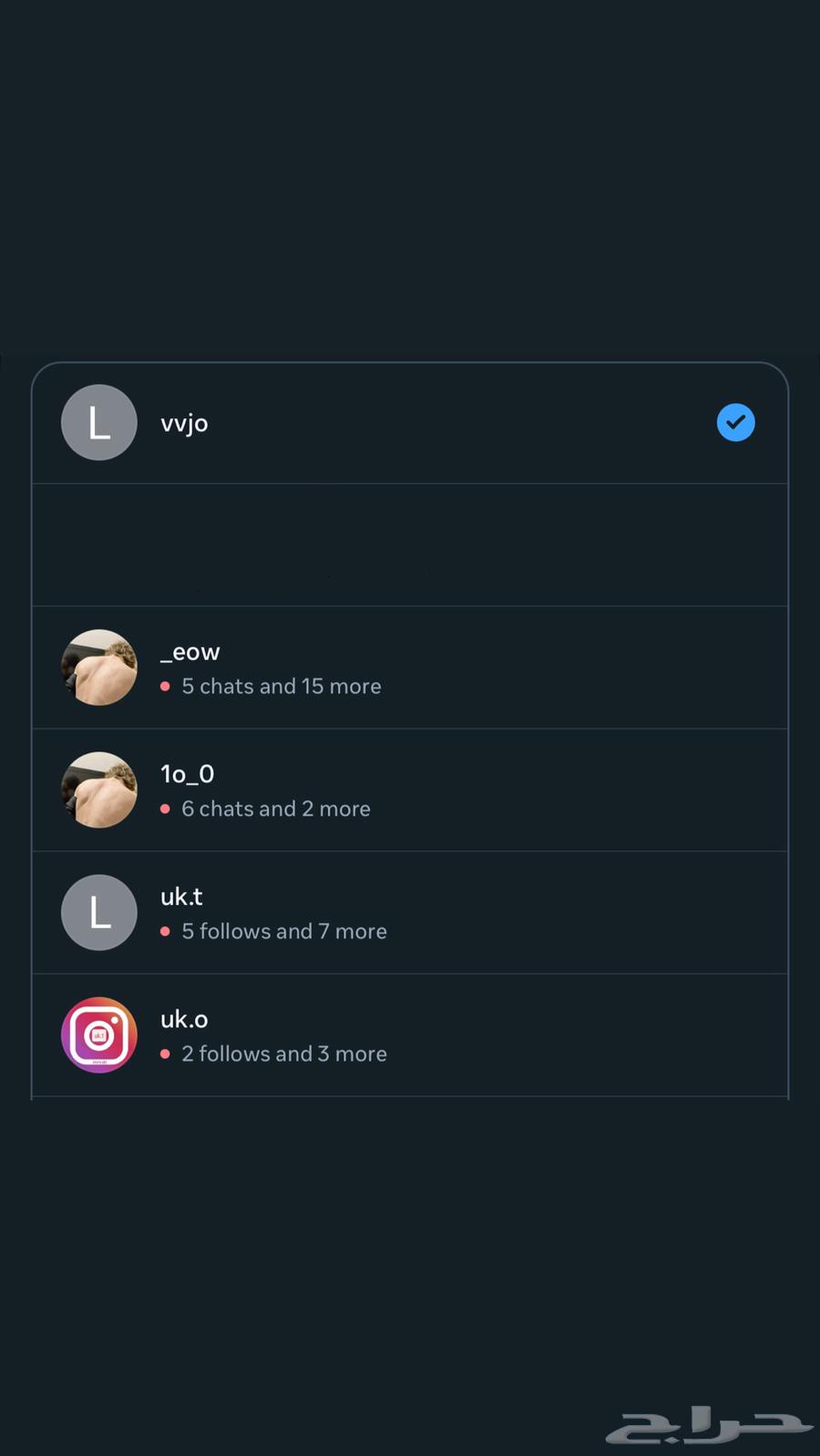Click the uk.t gray L avatar
This screenshot has height=1456, width=820.
pyautogui.click(x=99, y=912)
